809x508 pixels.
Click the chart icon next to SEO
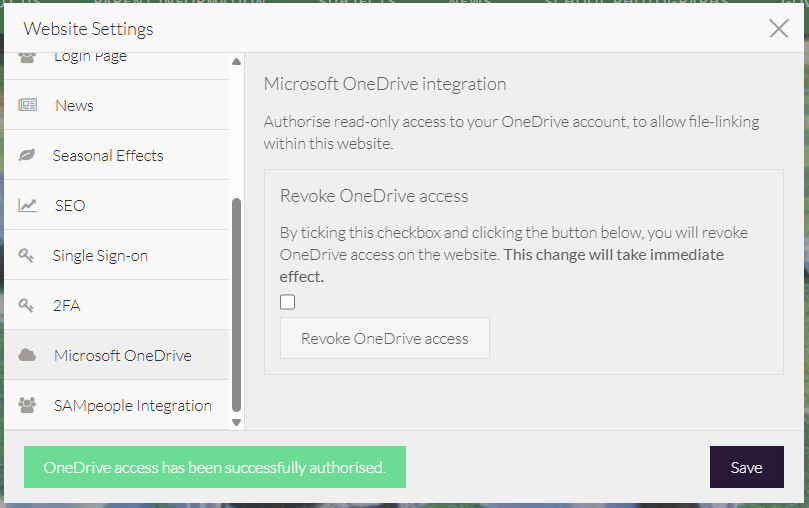coord(28,205)
